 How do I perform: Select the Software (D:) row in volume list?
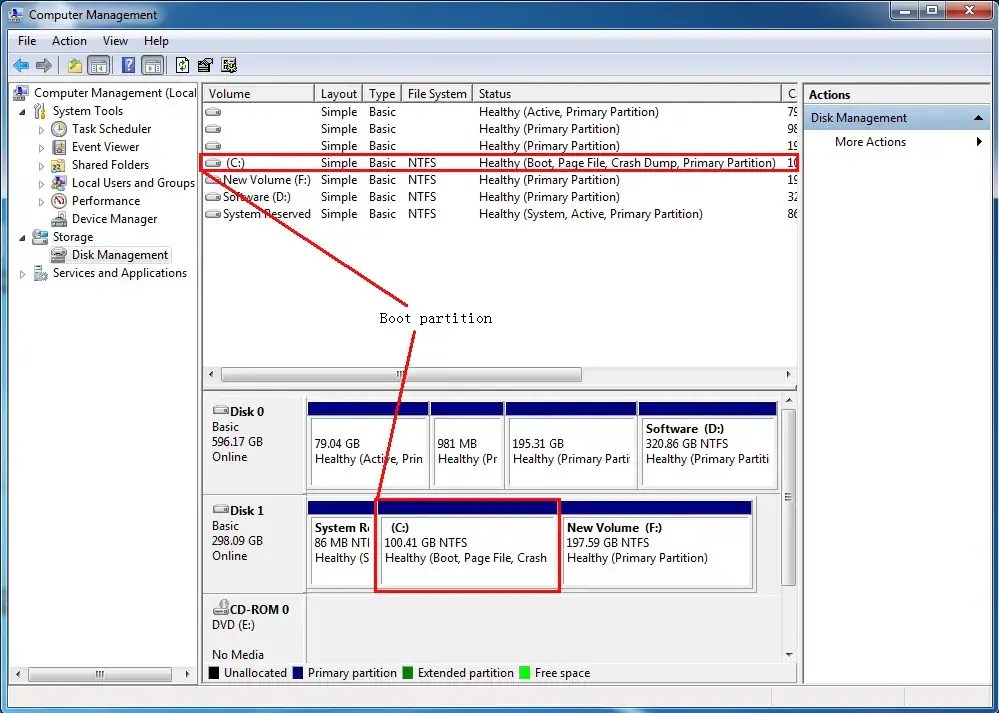500,197
